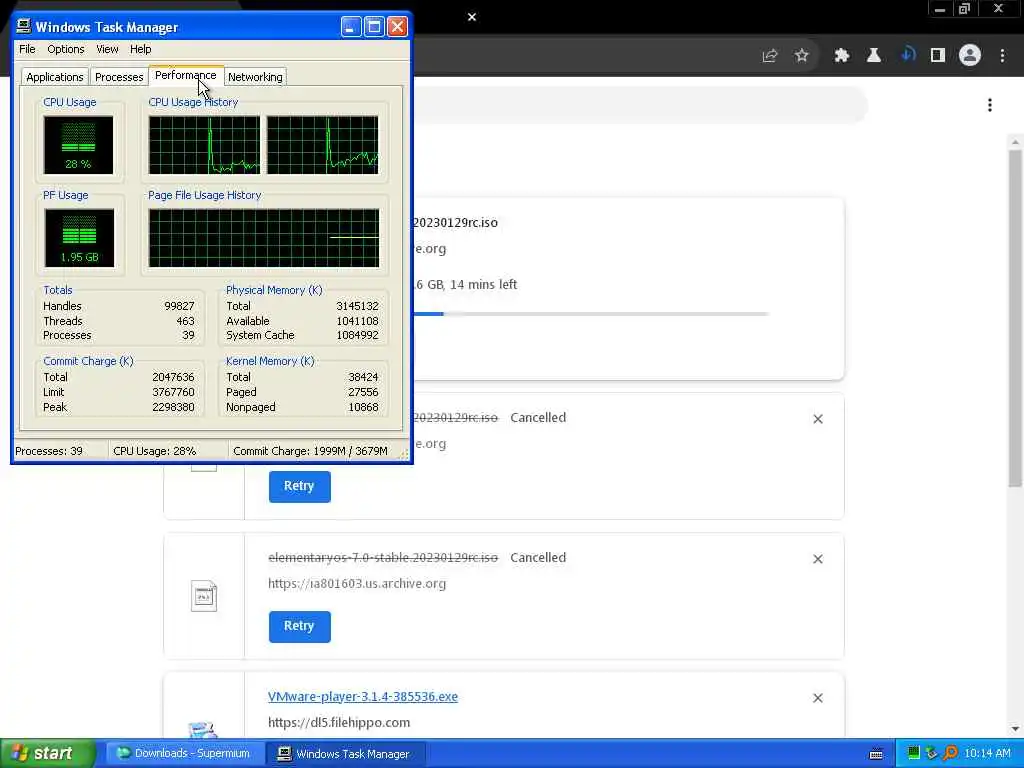Open the Options menu in Task Manager
1024x768 pixels.
(x=65, y=49)
